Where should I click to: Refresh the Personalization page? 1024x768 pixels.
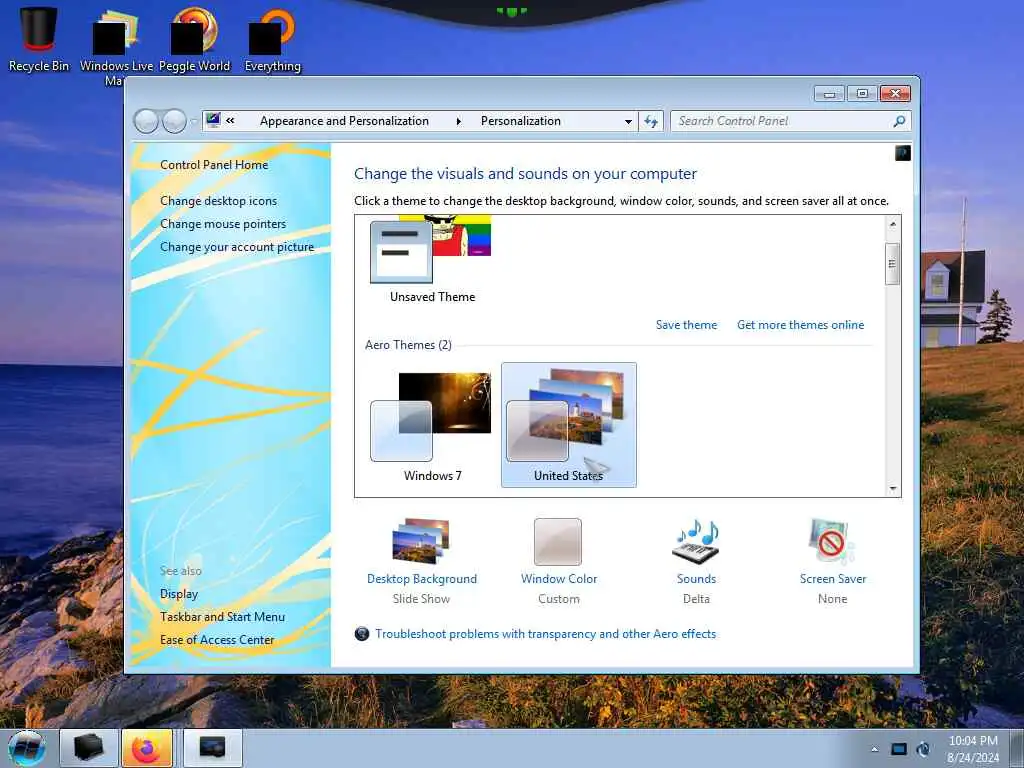point(651,121)
